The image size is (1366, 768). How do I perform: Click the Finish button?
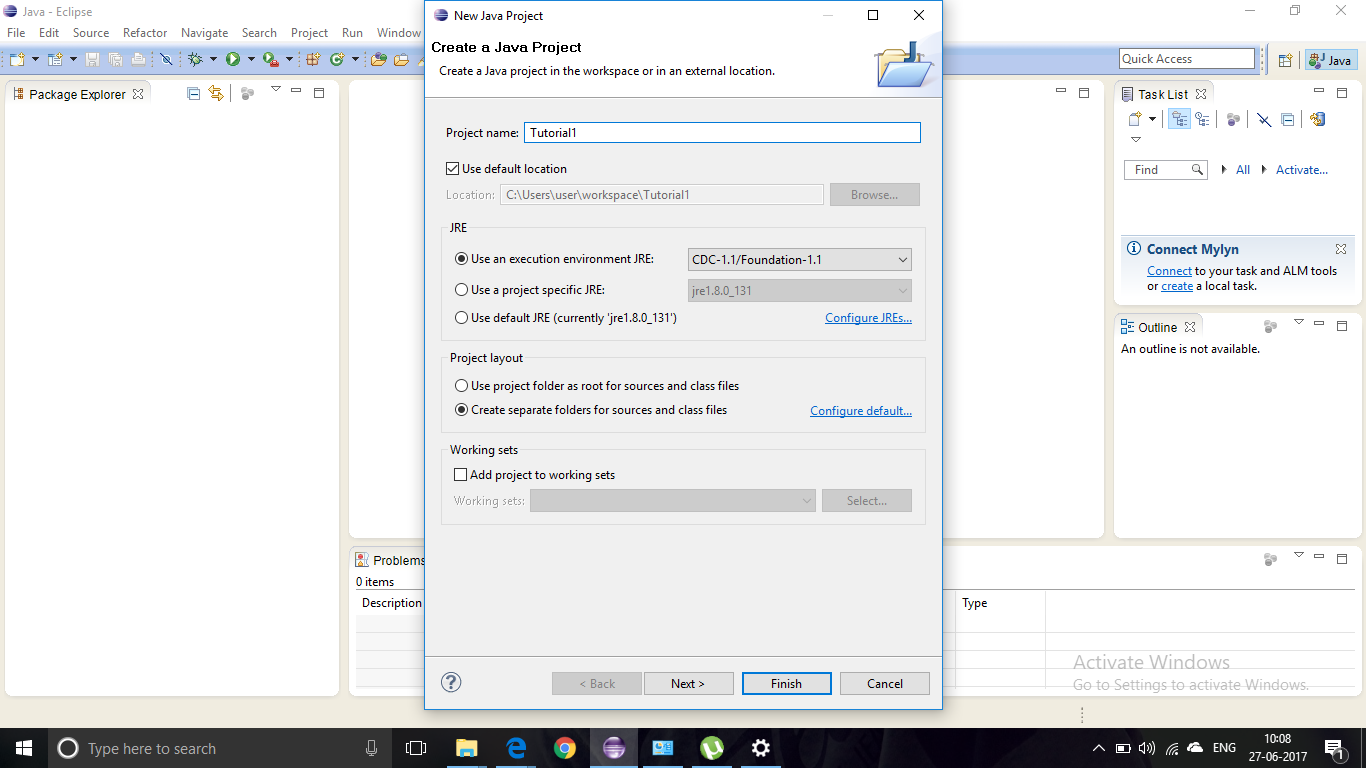tap(786, 684)
